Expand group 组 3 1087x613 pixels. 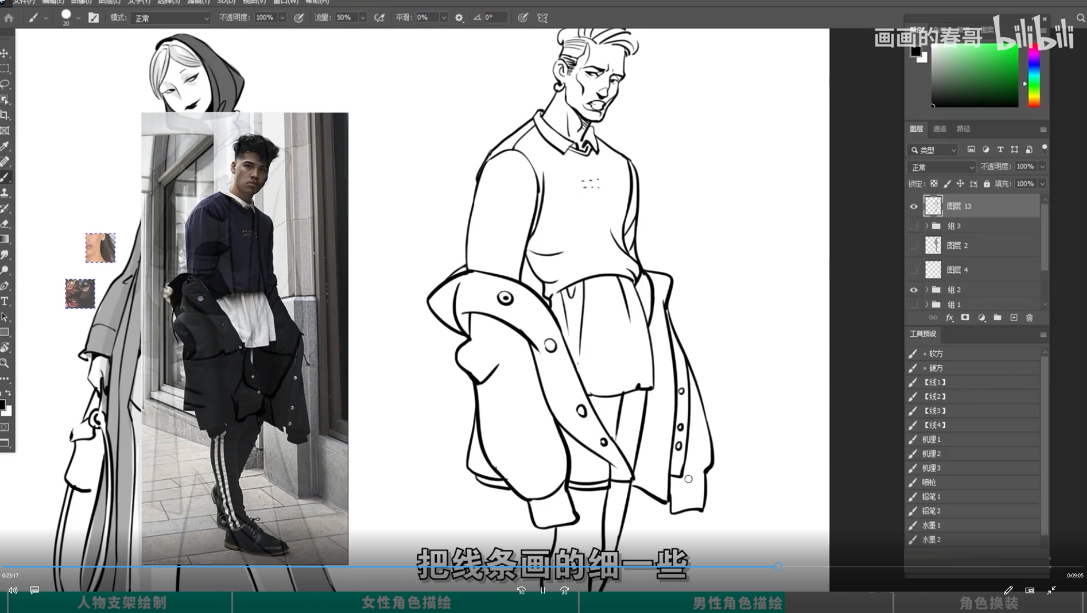tap(927, 226)
